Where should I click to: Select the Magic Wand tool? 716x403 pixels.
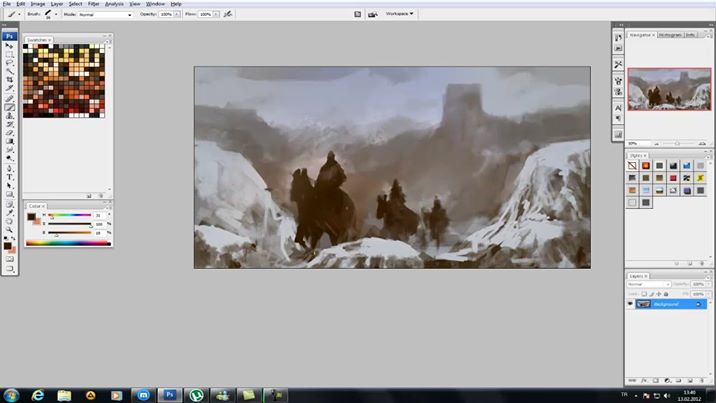[10, 71]
